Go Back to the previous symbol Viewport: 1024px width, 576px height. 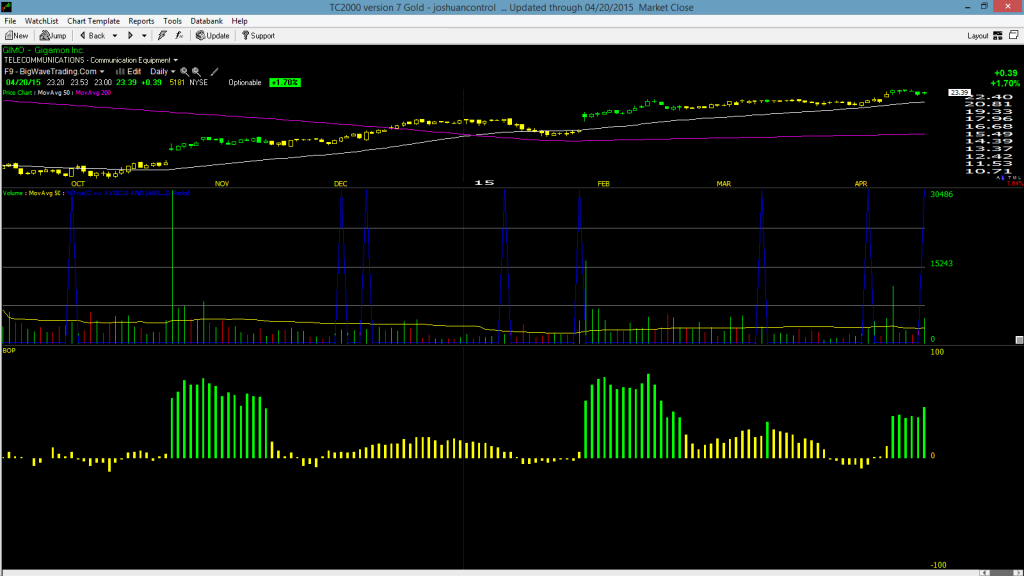(x=93, y=36)
